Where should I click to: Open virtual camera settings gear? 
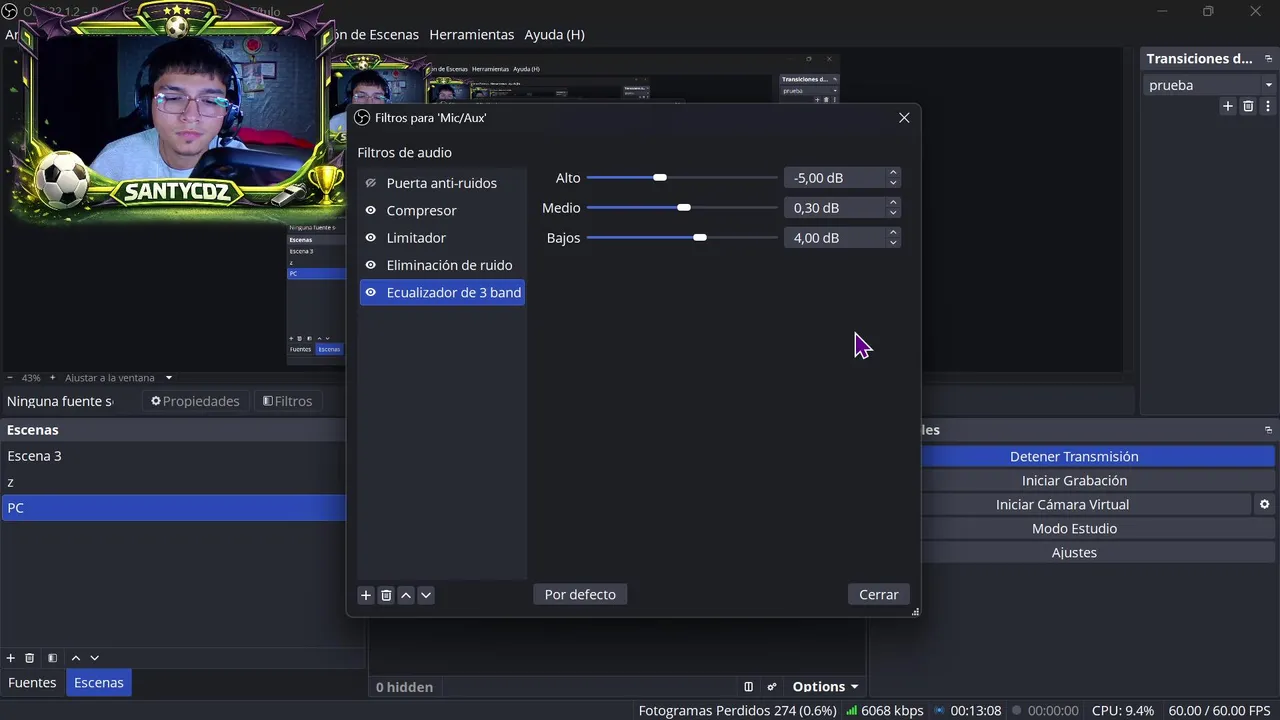click(x=1265, y=504)
